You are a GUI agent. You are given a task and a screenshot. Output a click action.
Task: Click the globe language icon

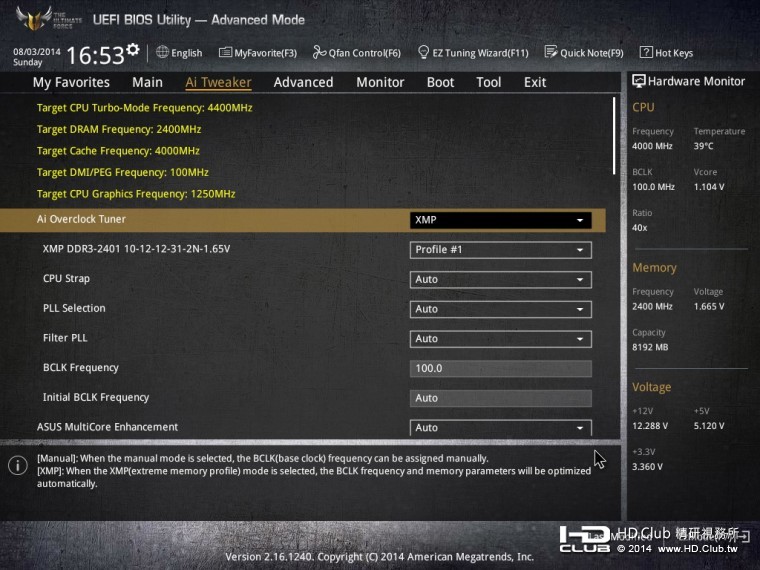(162, 52)
